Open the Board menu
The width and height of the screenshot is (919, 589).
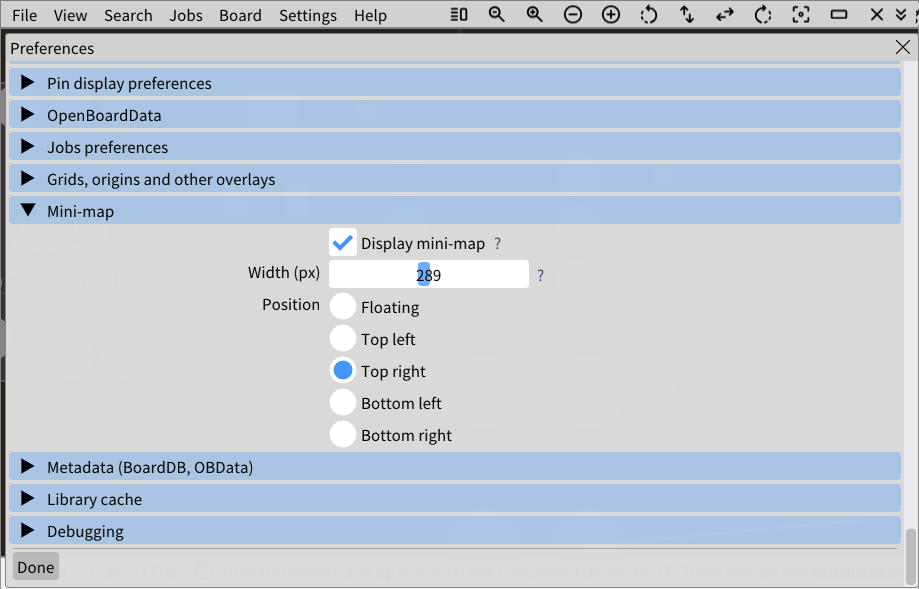(240, 15)
